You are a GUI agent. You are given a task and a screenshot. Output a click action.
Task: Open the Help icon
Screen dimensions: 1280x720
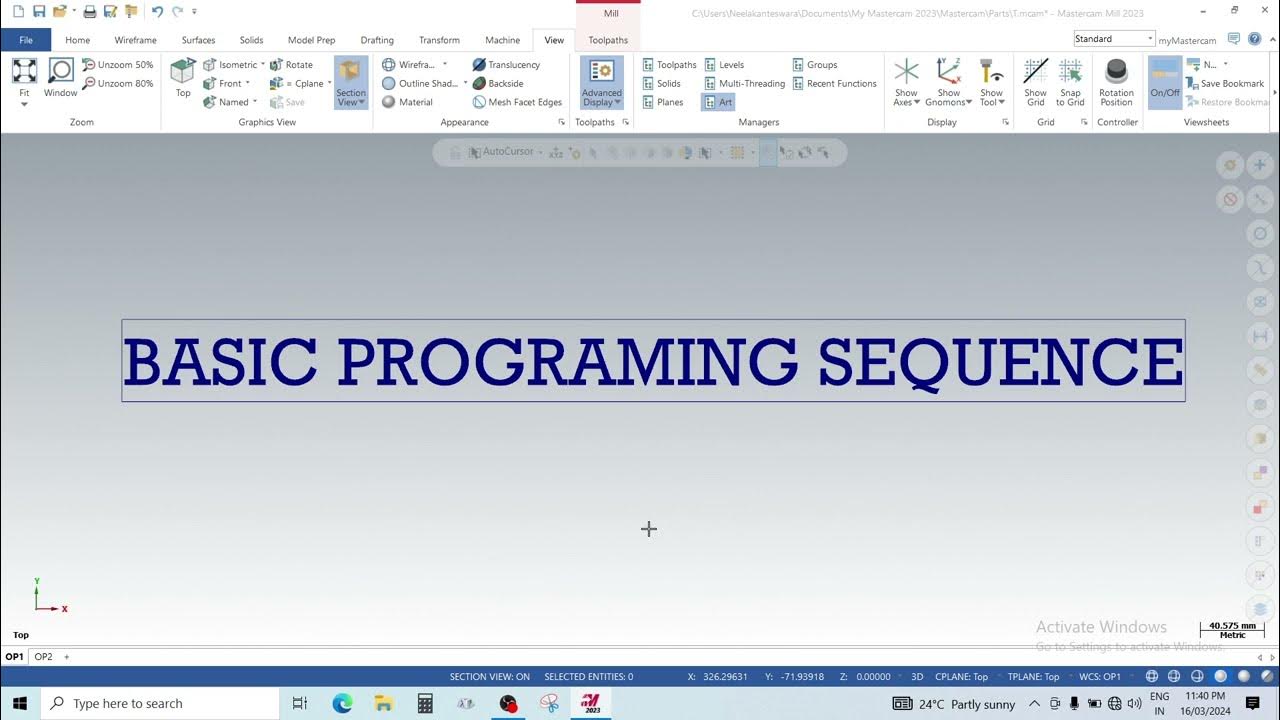coord(1254,39)
